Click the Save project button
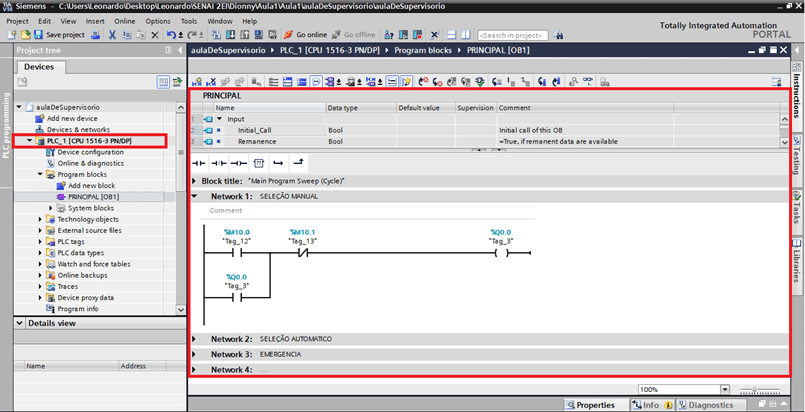 (59, 35)
